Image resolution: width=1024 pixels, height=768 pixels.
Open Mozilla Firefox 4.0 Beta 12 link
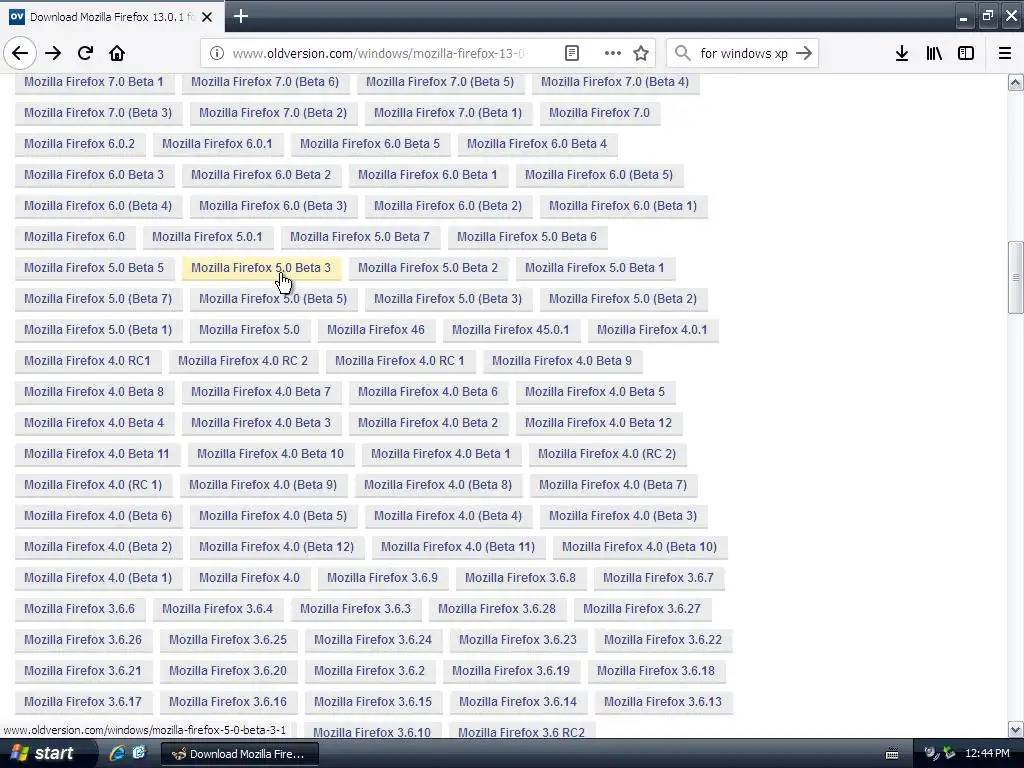598,423
